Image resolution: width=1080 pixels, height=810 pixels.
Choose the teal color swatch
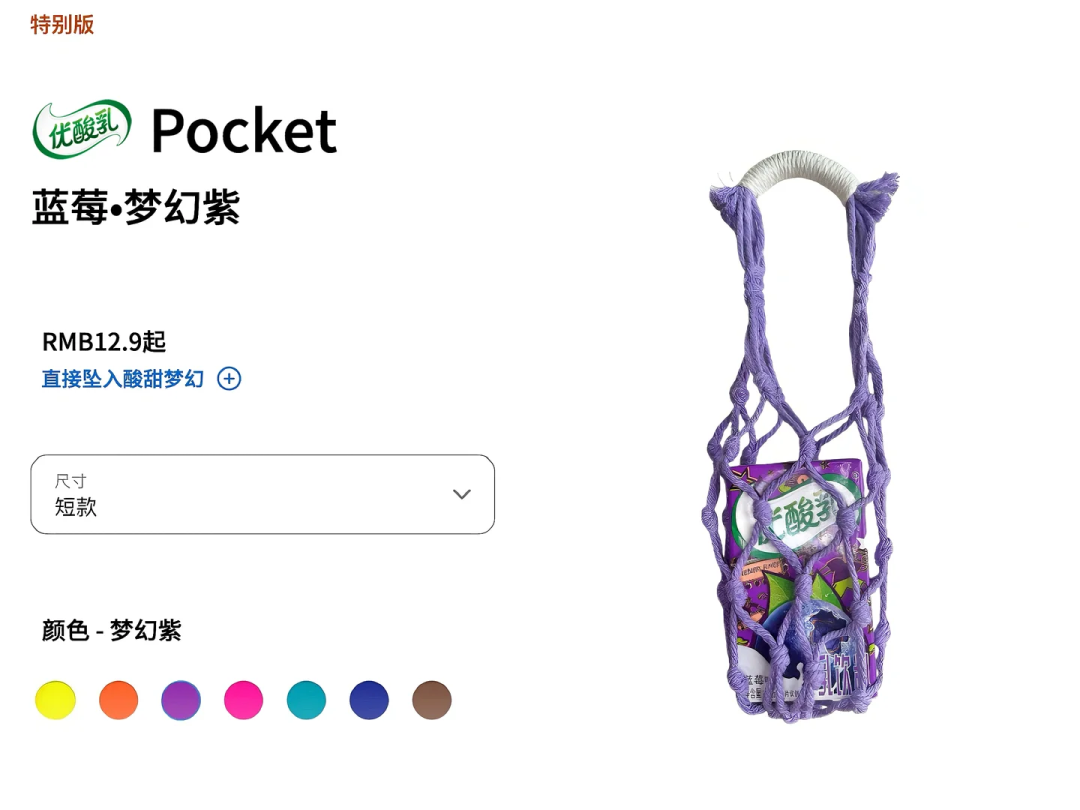(x=307, y=700)
